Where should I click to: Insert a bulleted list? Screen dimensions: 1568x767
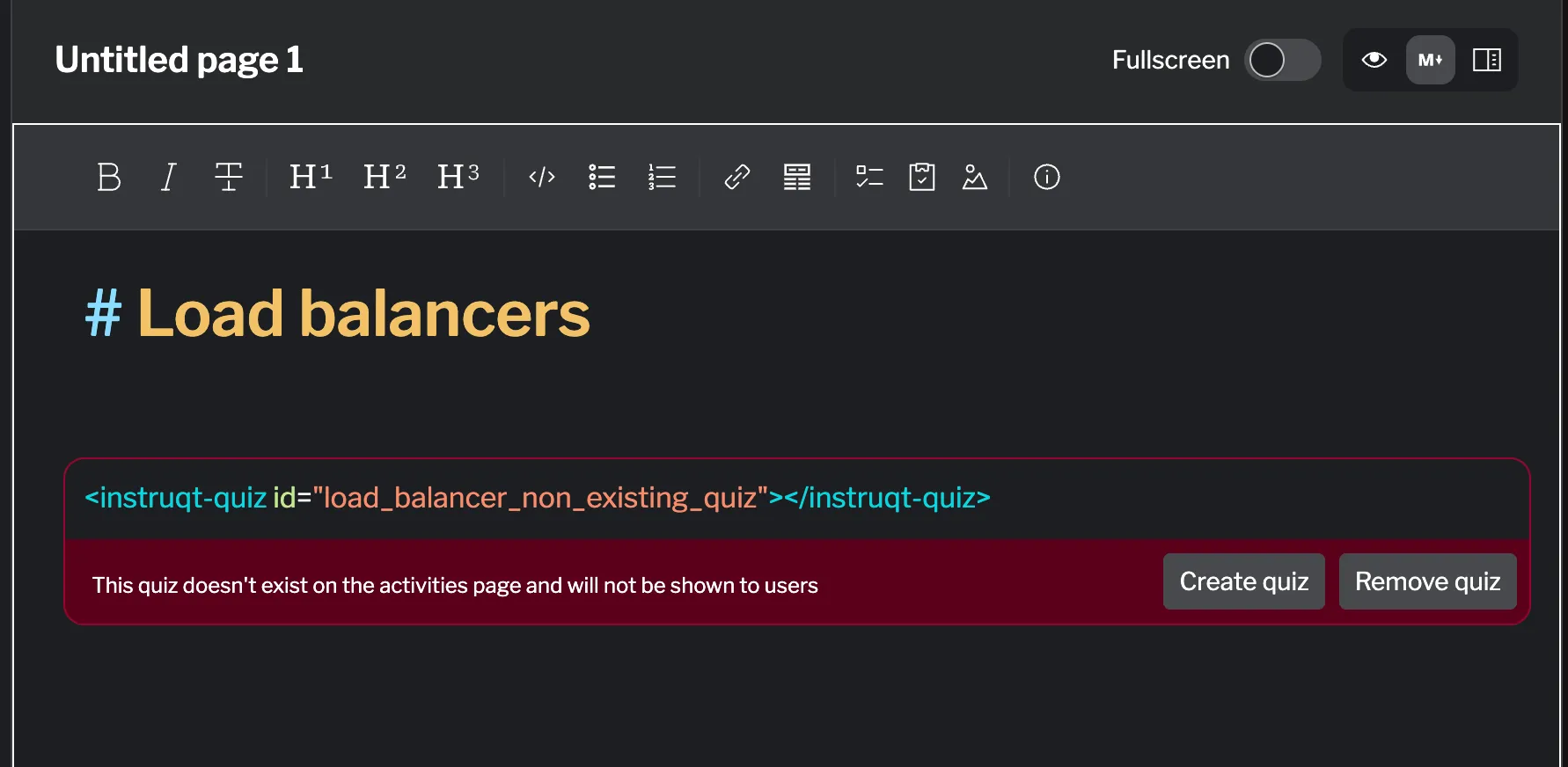(602, 177)
